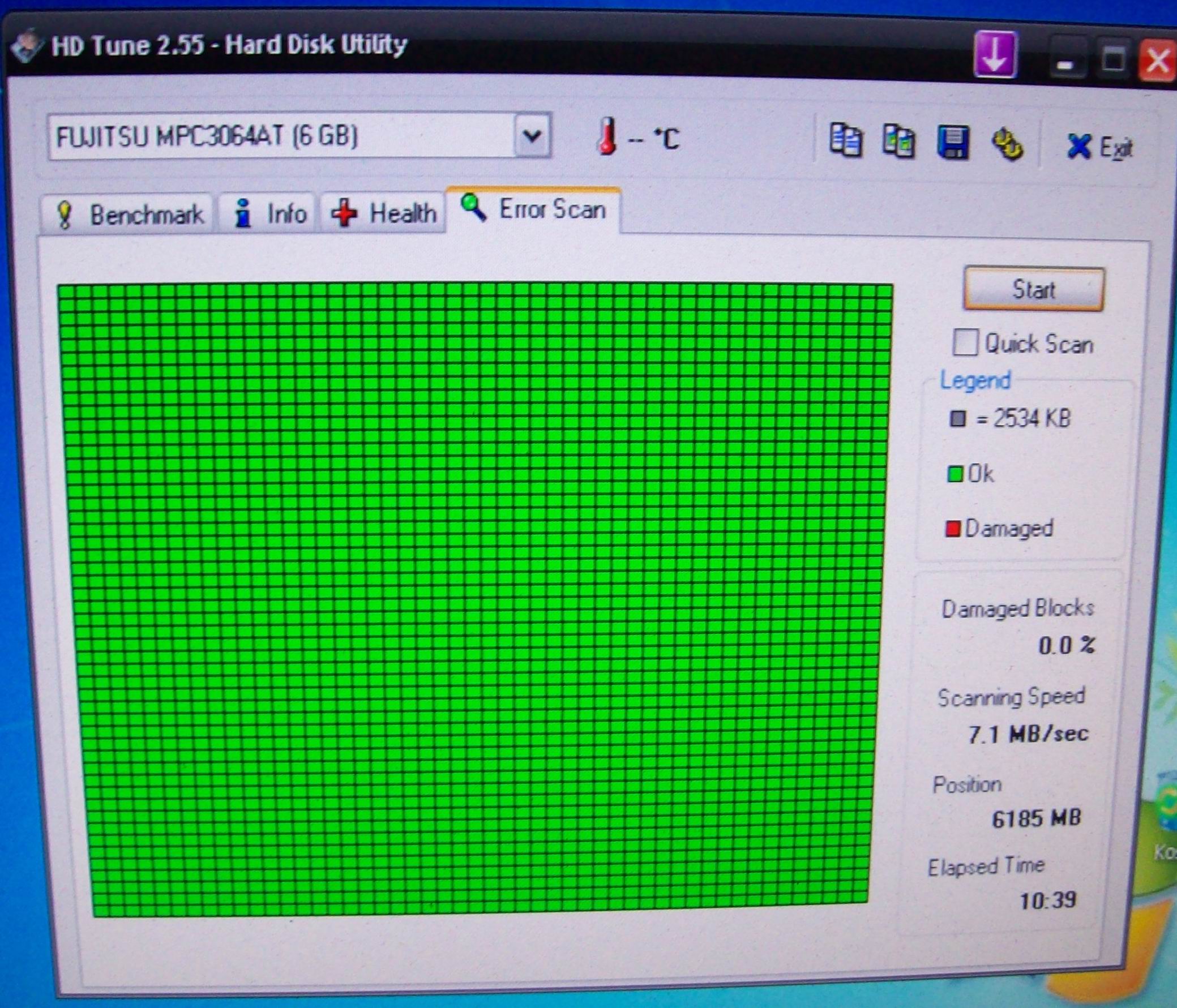This screenshot has height=1008, width=1177.
Task: Click the purple download arrow icon in title bar
Action: coord(996,55)
